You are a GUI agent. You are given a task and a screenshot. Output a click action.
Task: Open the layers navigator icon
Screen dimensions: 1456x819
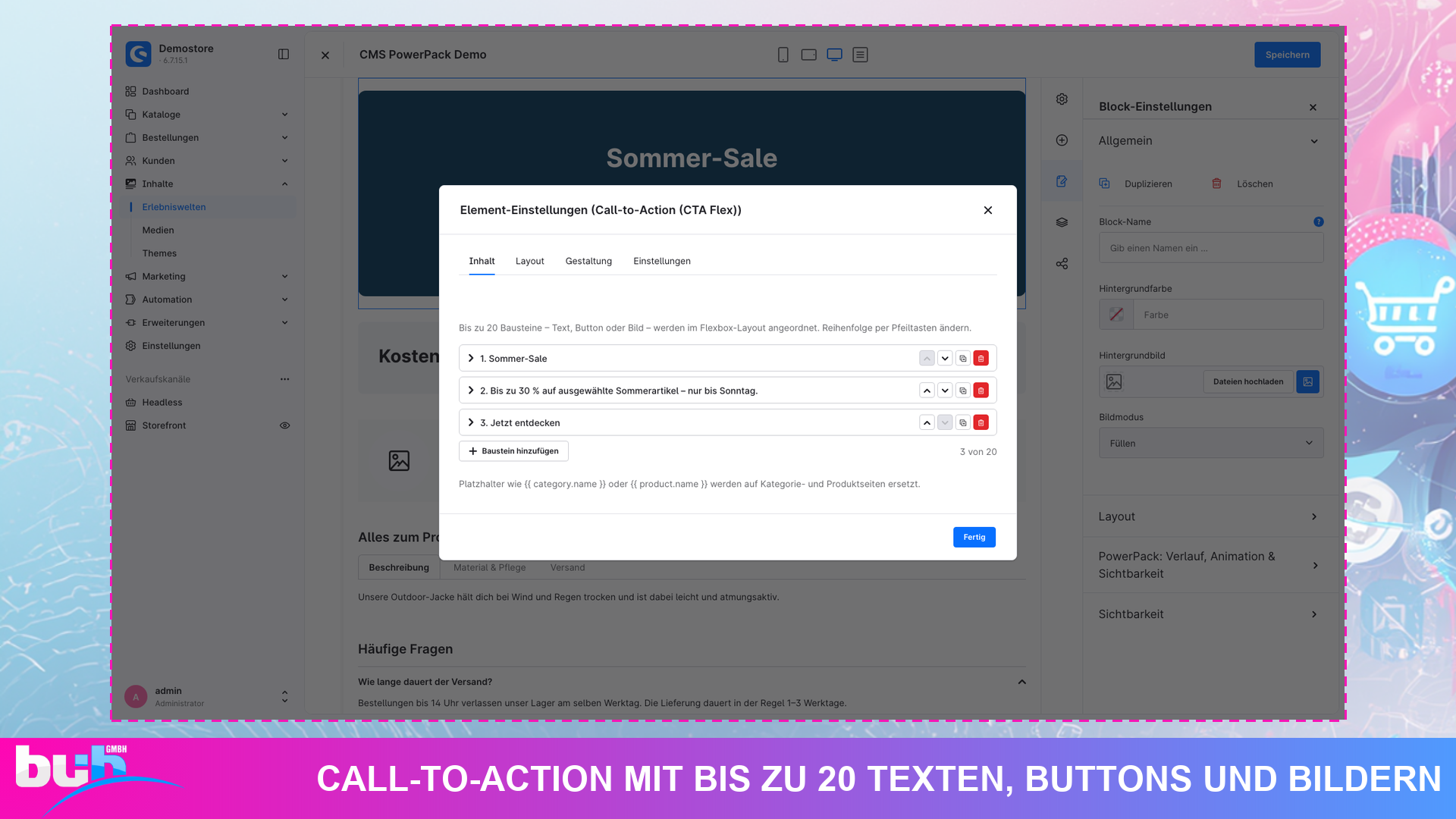tap(1062, 222)
